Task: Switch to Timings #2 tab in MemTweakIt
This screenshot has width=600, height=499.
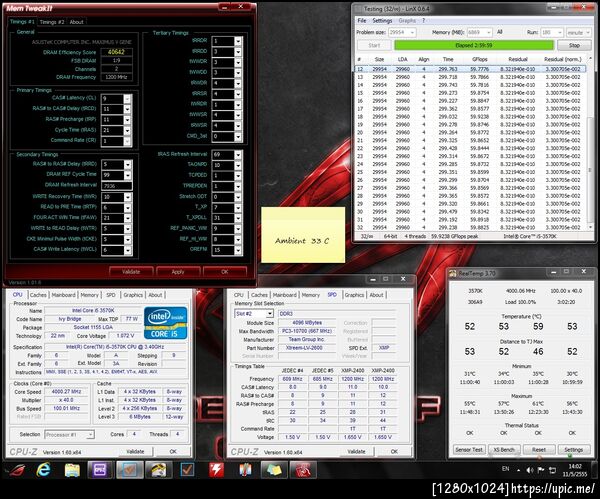Action: (52, 22)
